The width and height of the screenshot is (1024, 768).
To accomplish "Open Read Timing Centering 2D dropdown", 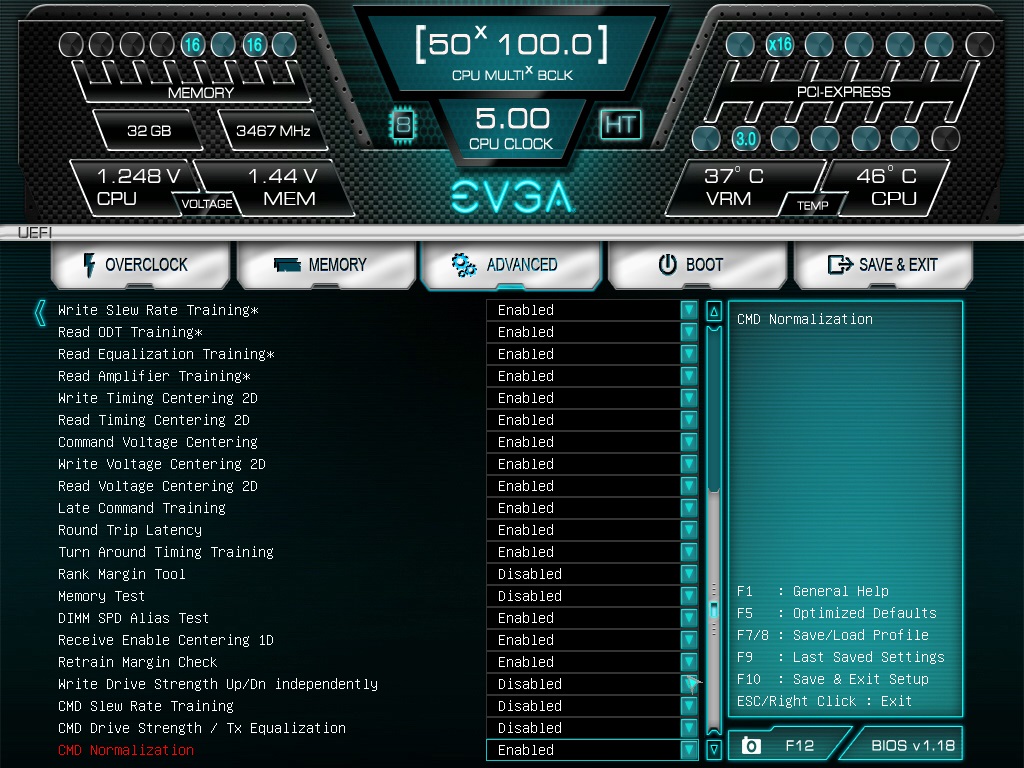I will coord(688,420).
